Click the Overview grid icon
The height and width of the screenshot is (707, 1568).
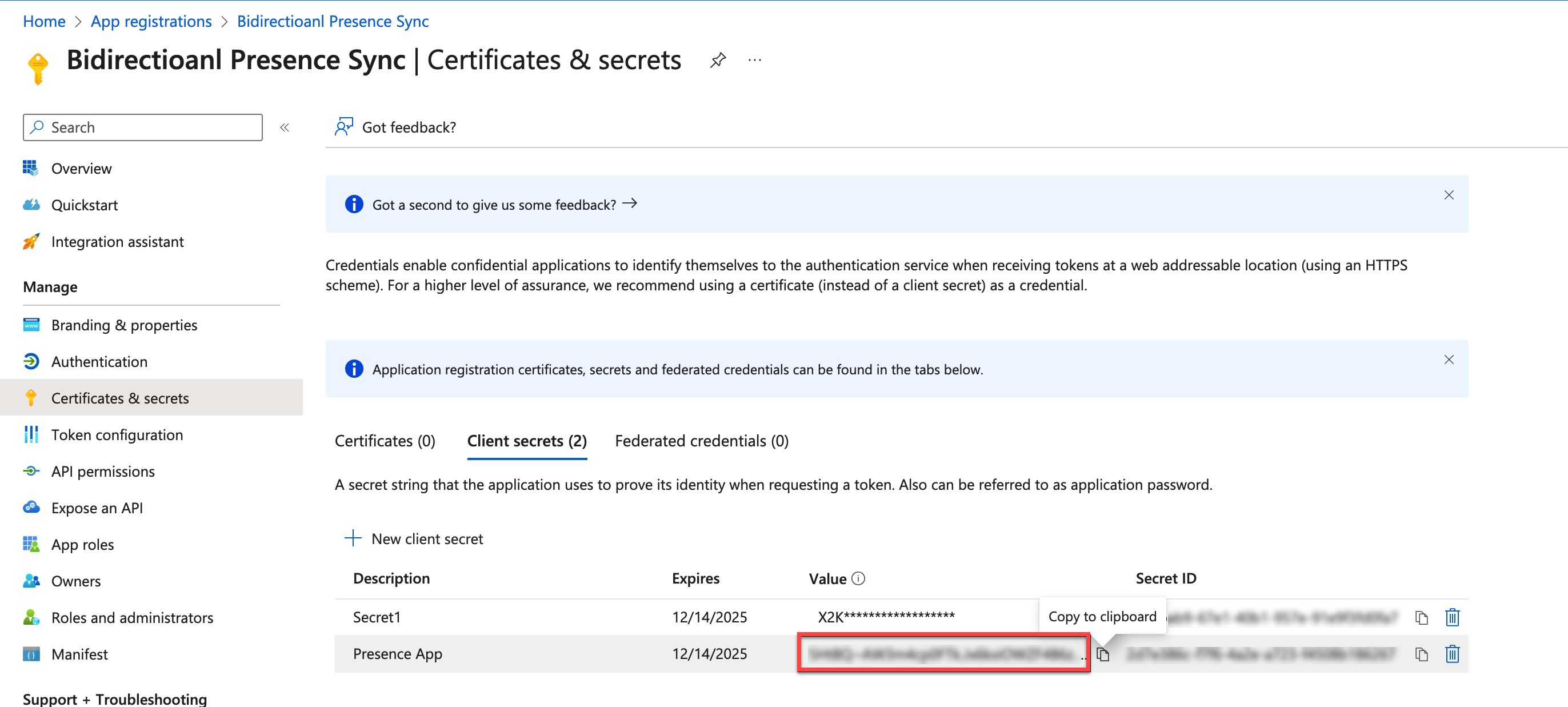click(30, 167)
